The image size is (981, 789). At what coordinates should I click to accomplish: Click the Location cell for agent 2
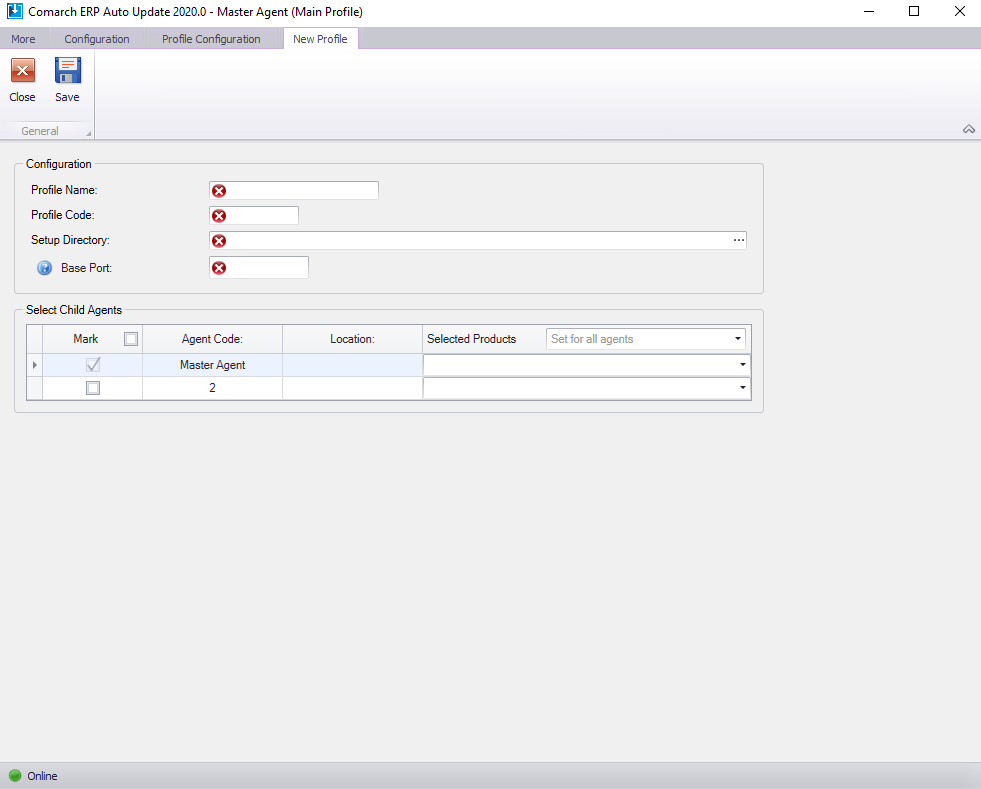(x=352, y=388)
